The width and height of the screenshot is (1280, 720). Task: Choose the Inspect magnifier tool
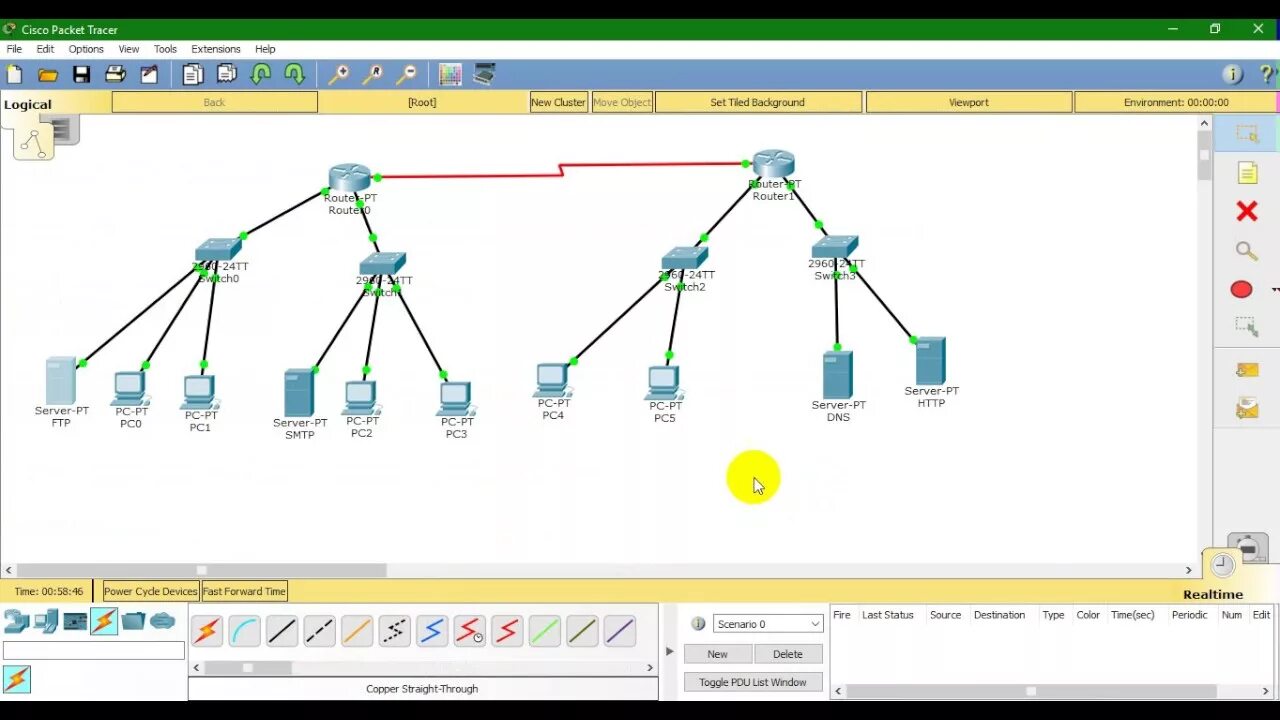click(x=1246, y=251)
